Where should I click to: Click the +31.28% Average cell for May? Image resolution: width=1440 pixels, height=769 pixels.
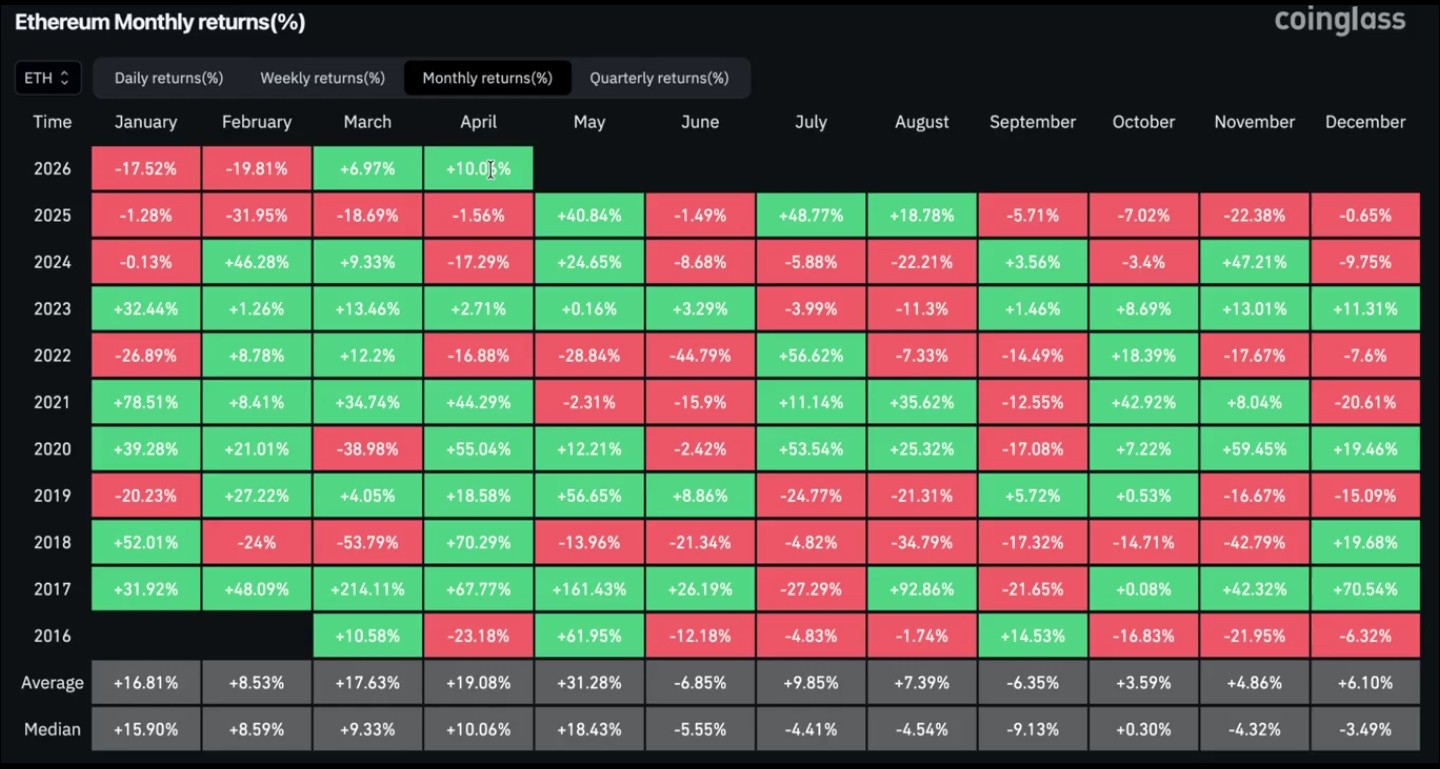tap(590, 683)
